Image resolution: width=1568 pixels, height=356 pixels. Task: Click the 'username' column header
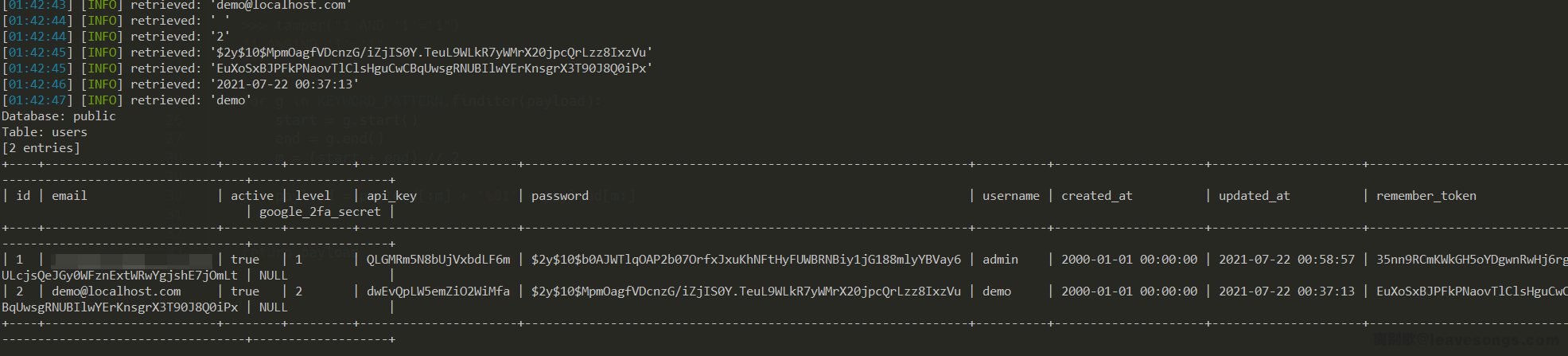pyautogui.click(x=1010, y=196)
